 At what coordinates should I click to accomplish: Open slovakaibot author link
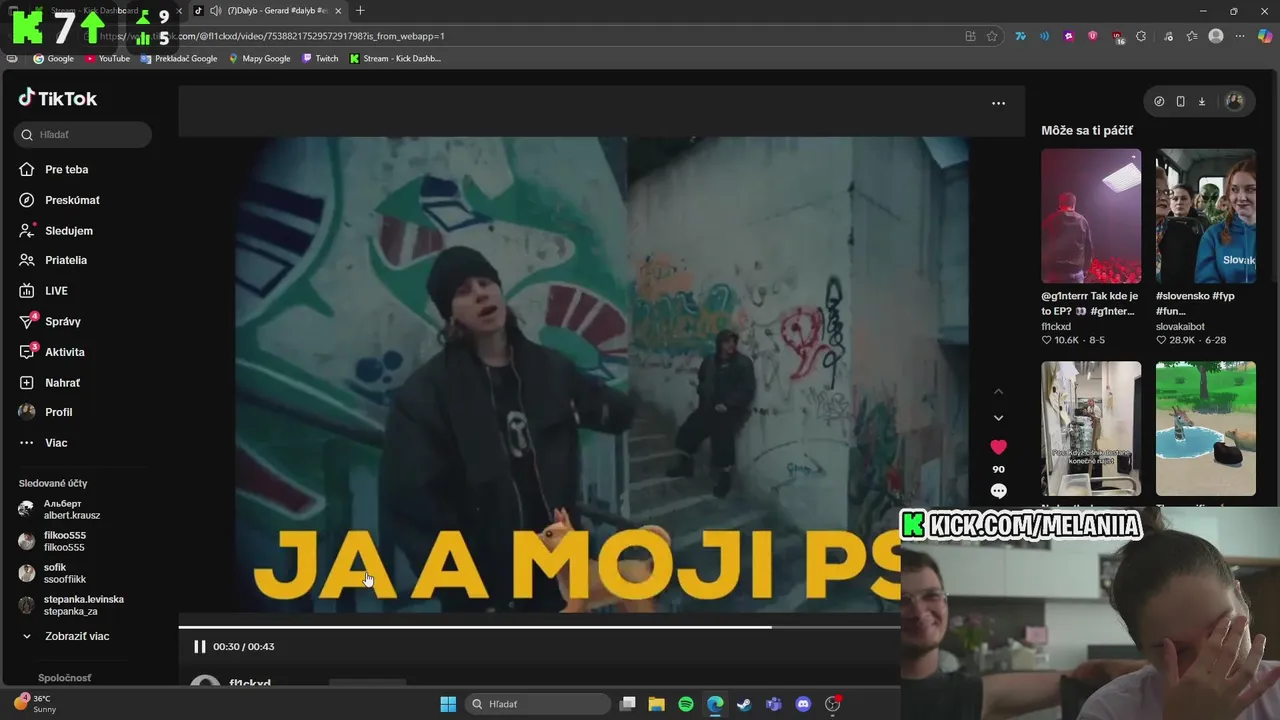coord(1180,326)
